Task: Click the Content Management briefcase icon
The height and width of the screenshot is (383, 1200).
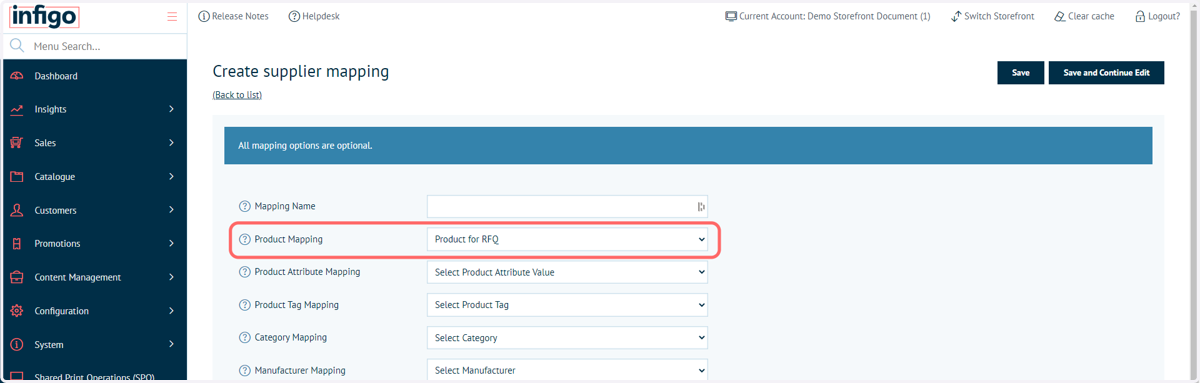Action: 17,277
